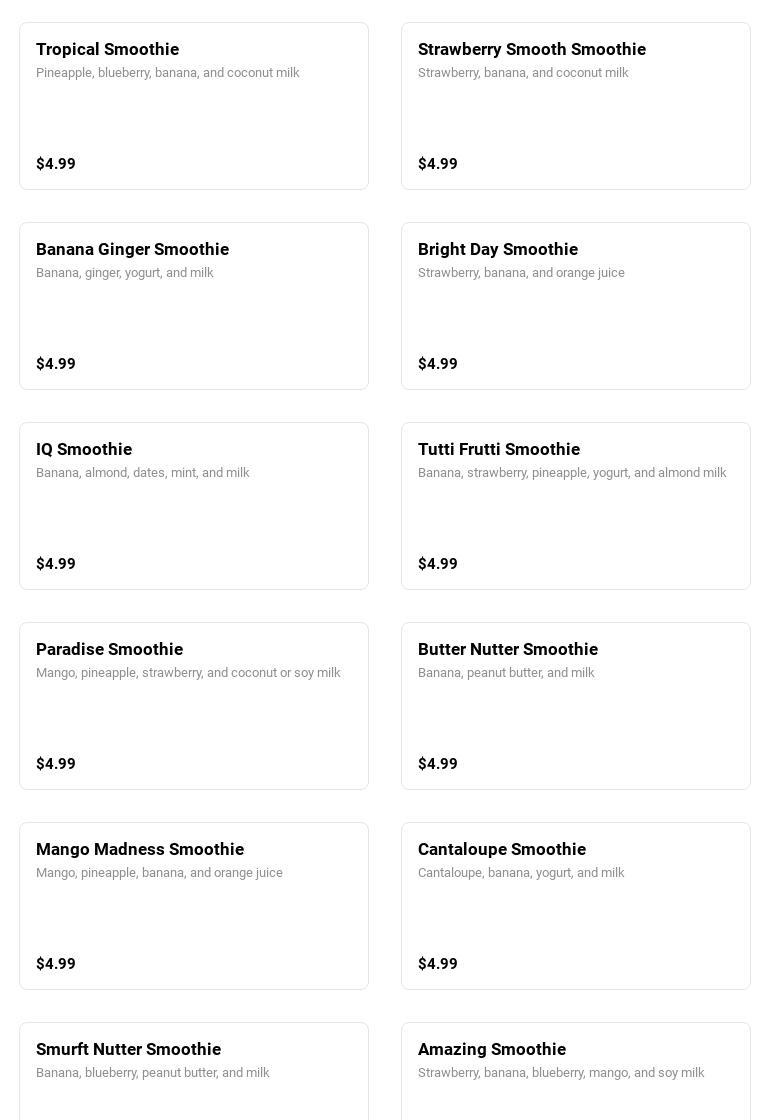Click the Butter Nutter Smoothie price
Viewport: 770px width, 1120px height.
[x=438, y=764]
